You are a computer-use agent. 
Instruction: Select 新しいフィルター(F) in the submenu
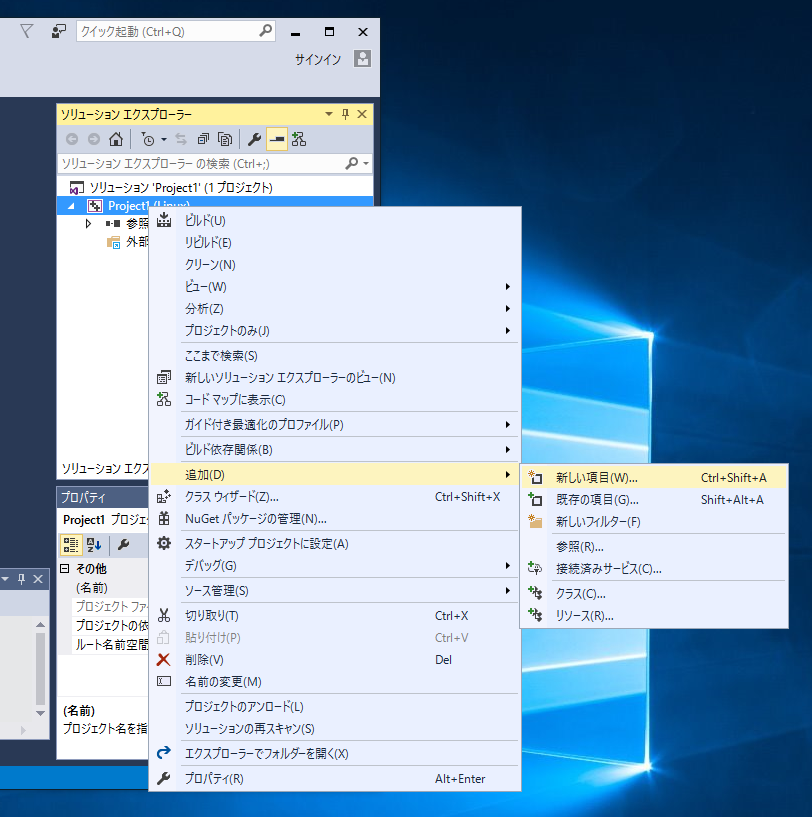[654, 522]
